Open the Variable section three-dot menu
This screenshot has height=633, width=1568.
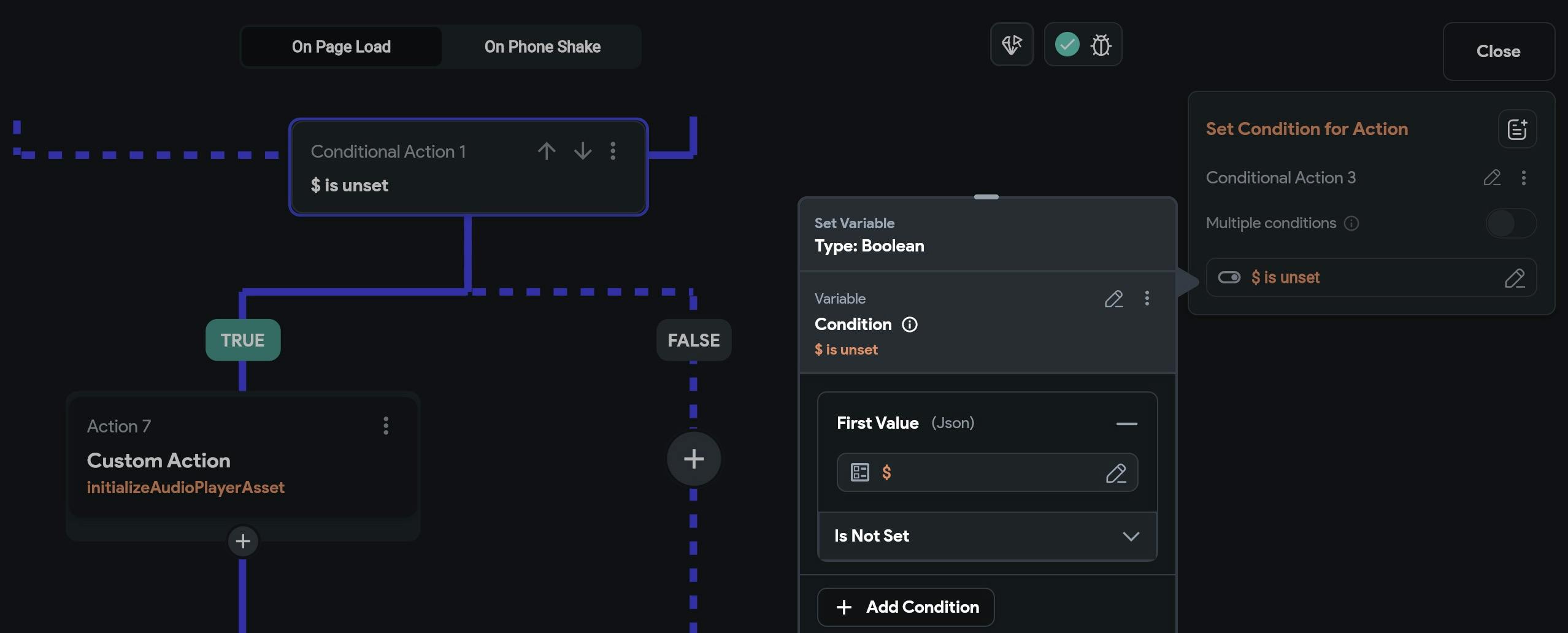[1147, 299]
